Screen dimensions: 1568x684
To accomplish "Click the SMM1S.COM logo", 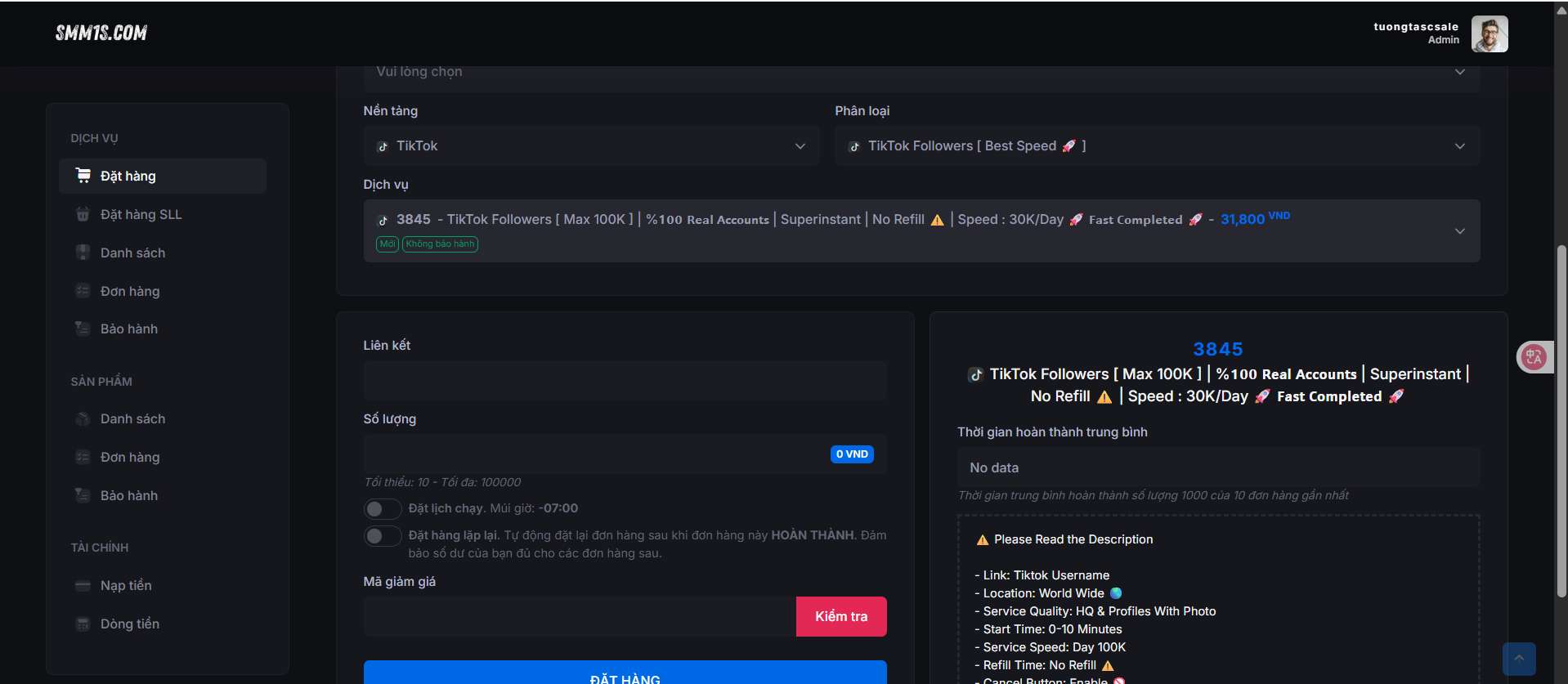I will [101, 33].
